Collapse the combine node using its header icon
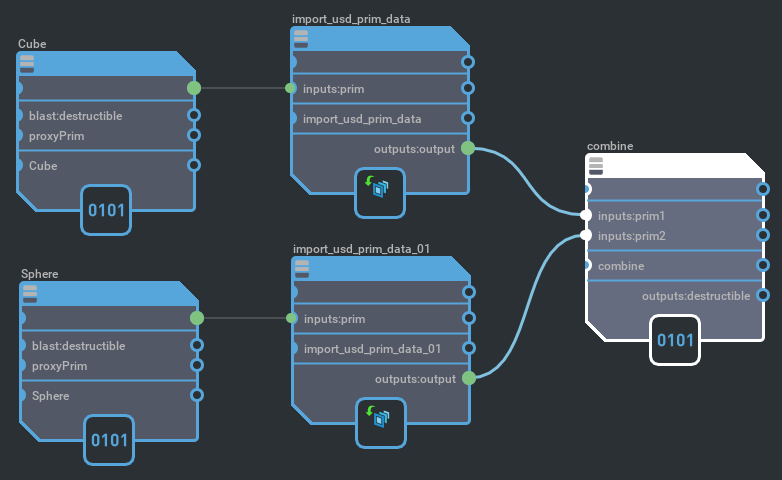This screenshot has width=782, height=480. click(596, 166)
